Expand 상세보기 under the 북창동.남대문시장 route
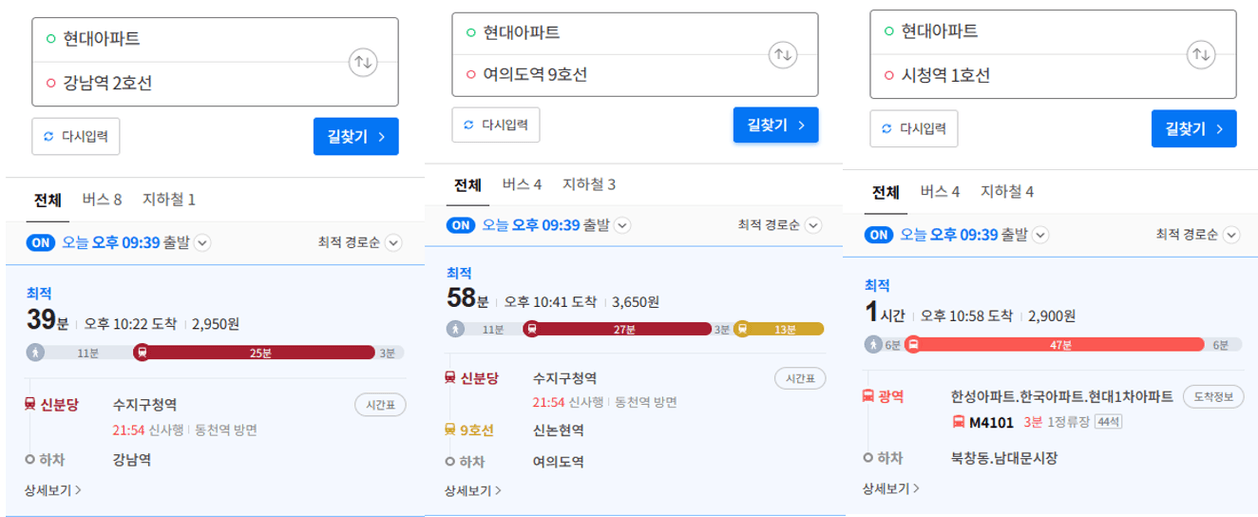Viewport: 1258px width, 517px height. 891,489
